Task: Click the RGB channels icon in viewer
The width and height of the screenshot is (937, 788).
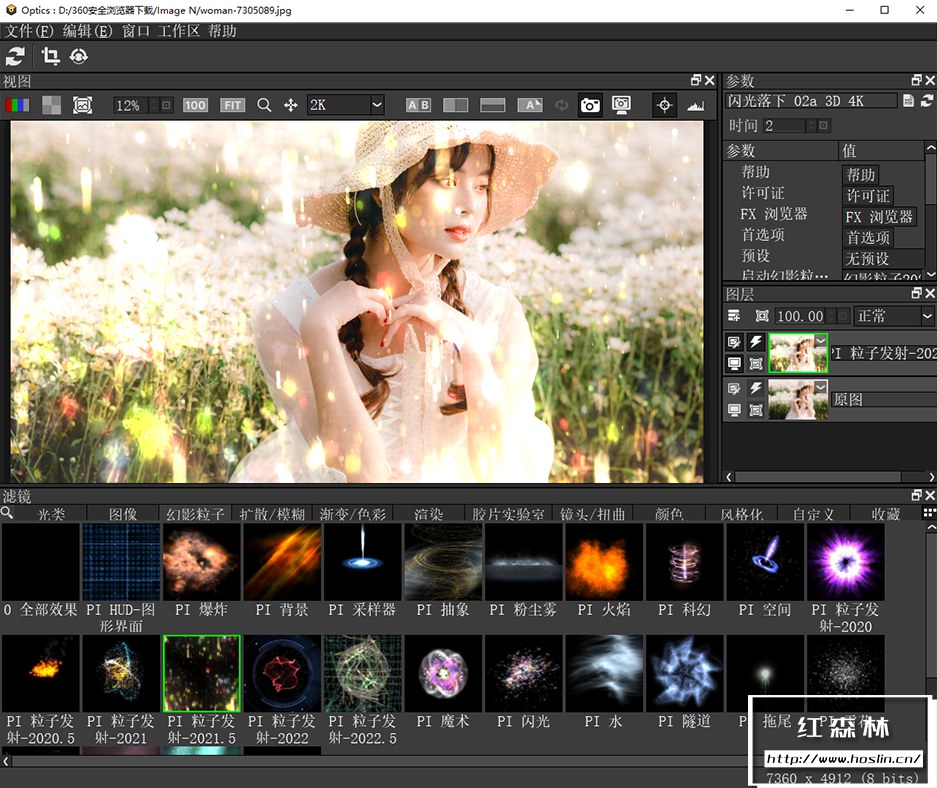Action: click(x=17, y=105)
